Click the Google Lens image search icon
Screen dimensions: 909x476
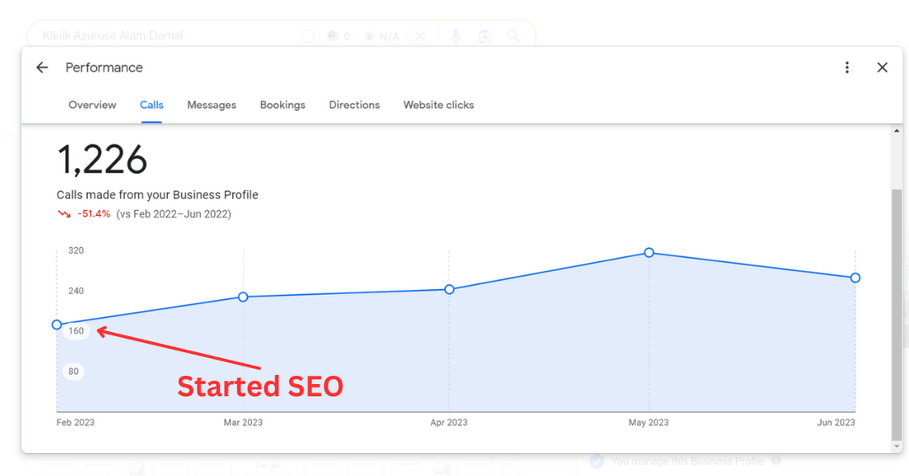[x=484, y=36]
